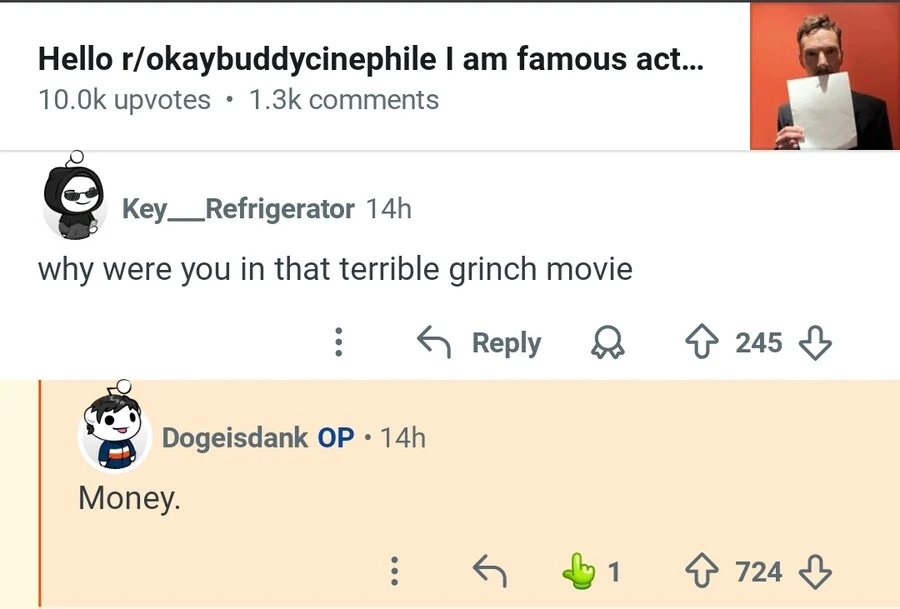This screenshot has height=609, width=900.
Task: Tap Key___Refrigerator's avatar icon
Action: tap(74, 199)
